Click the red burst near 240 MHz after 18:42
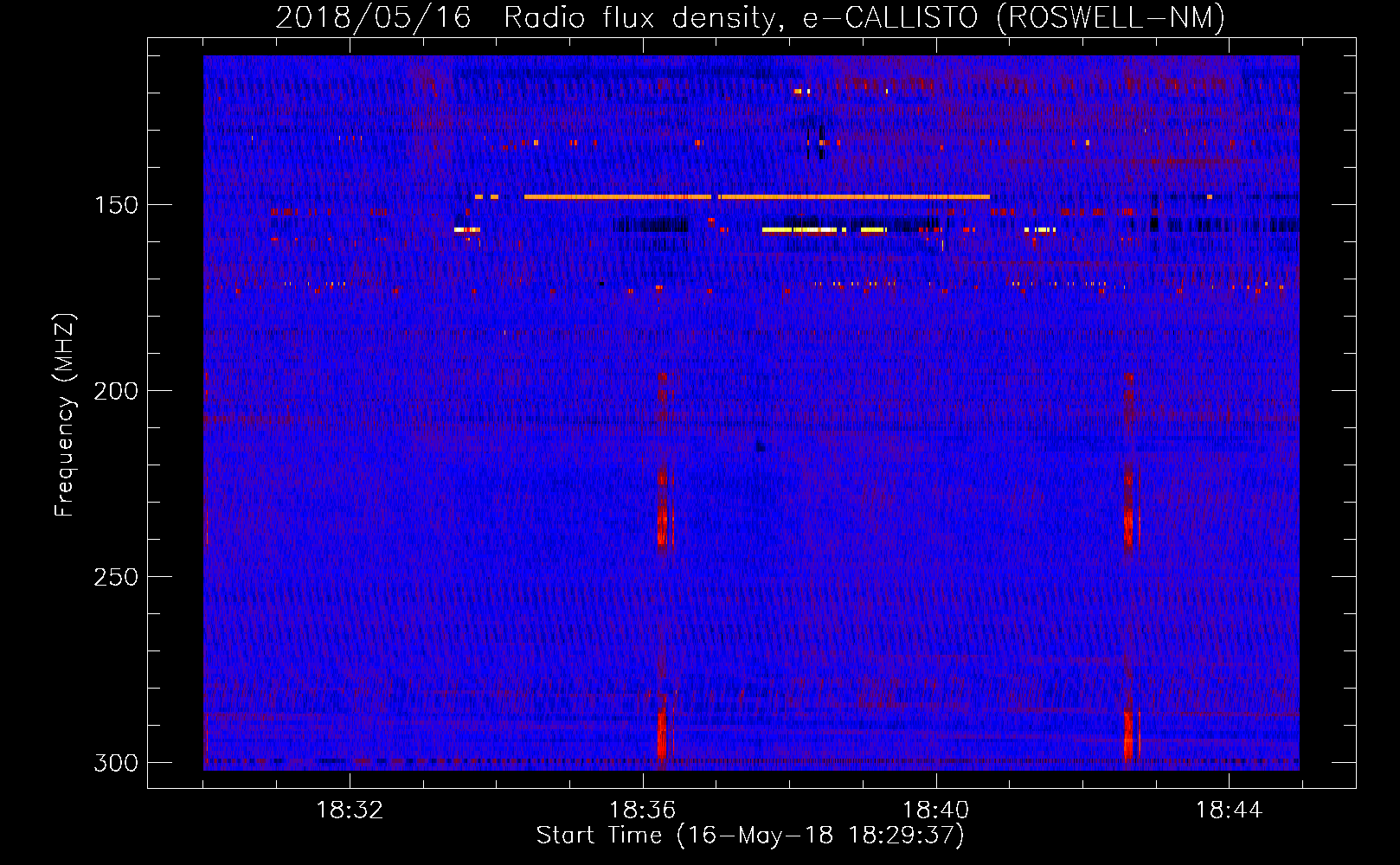This screenshot has width=1400, height=865. [x=1130, y=527]
